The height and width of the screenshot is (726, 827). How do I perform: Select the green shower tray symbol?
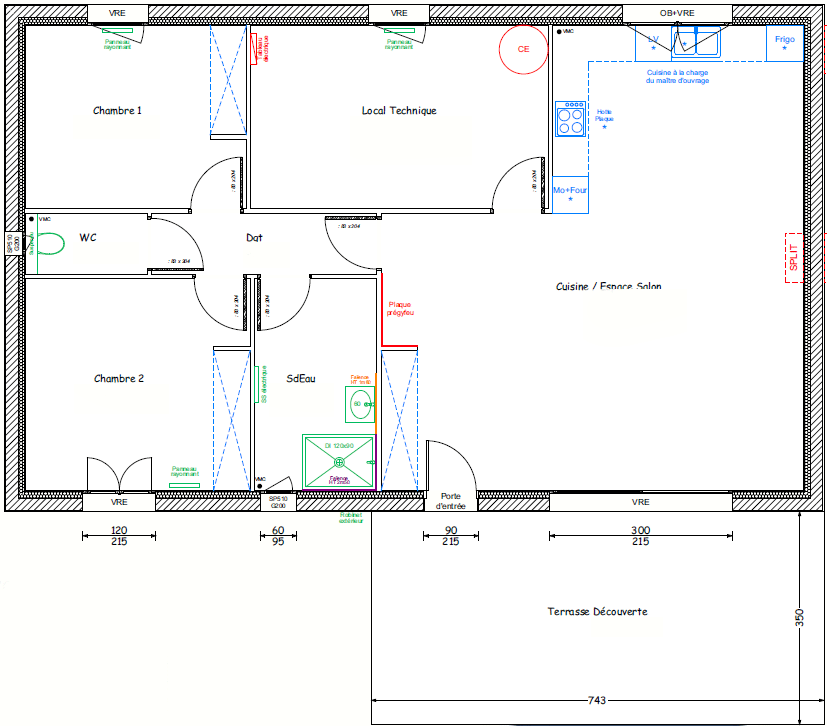pyautogui.click(x=339, y=462)
